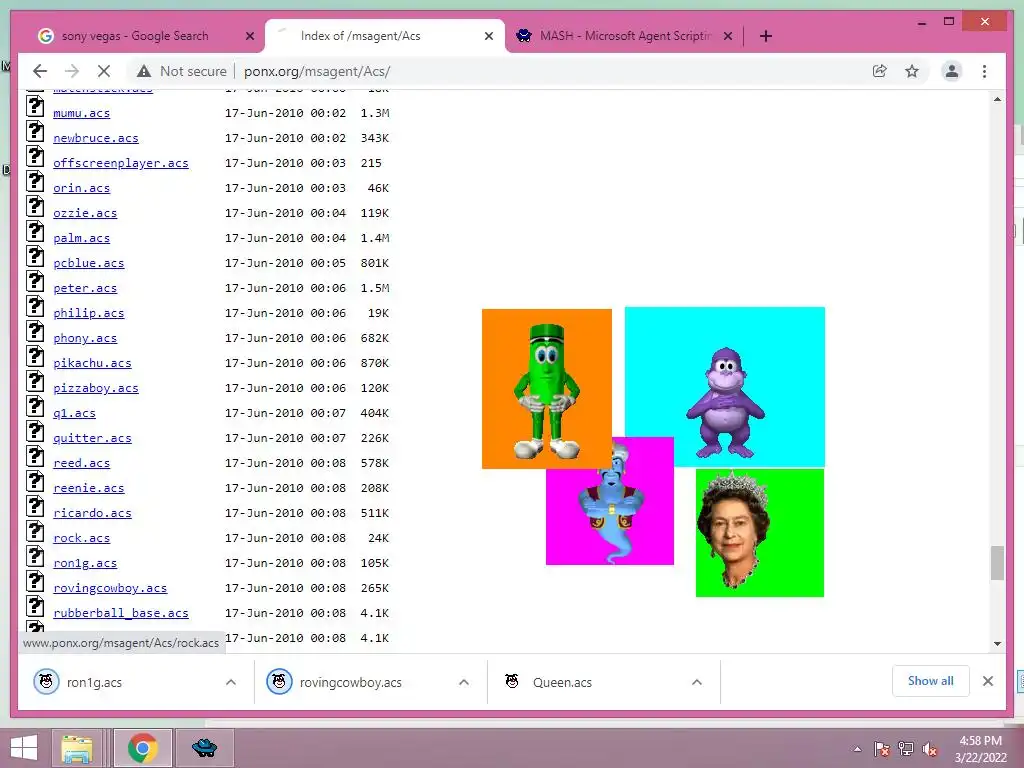Click file icon beside mumu.acs
This screenshot has height=768, width=1024.
click(x=35, y=105)
